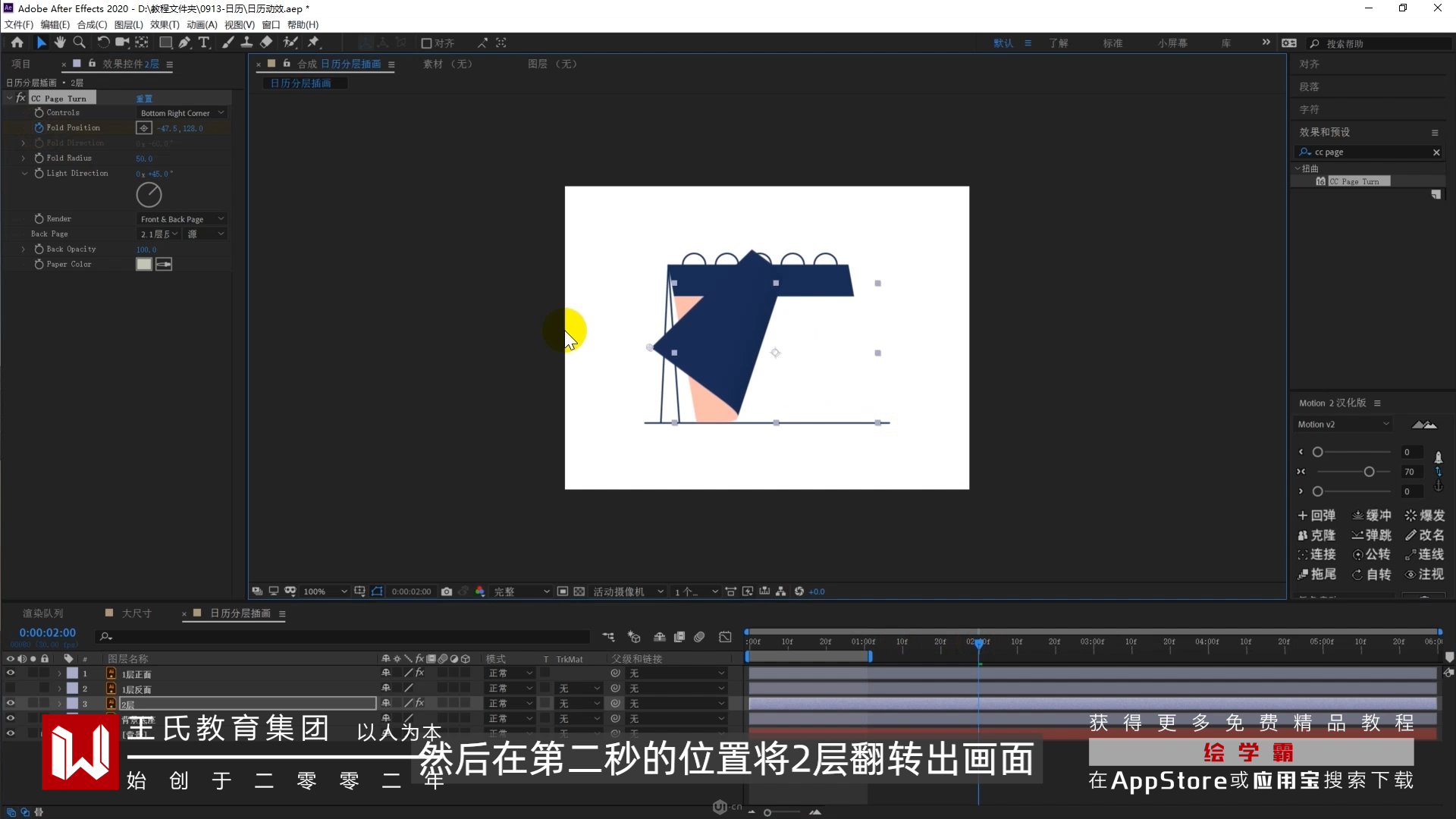Viewport: 1456px width, 819px height.
Task: Hide the 1层正面 layer
Action: coord(11,673)
